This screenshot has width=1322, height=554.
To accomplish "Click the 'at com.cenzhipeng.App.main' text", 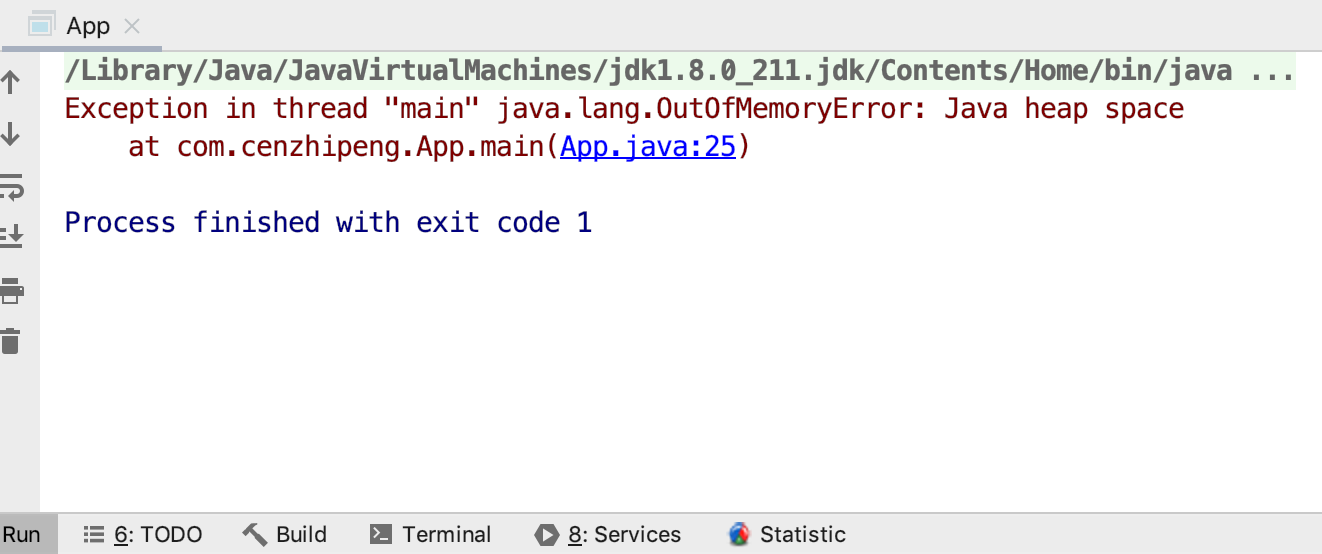I will tap(340, 147).
